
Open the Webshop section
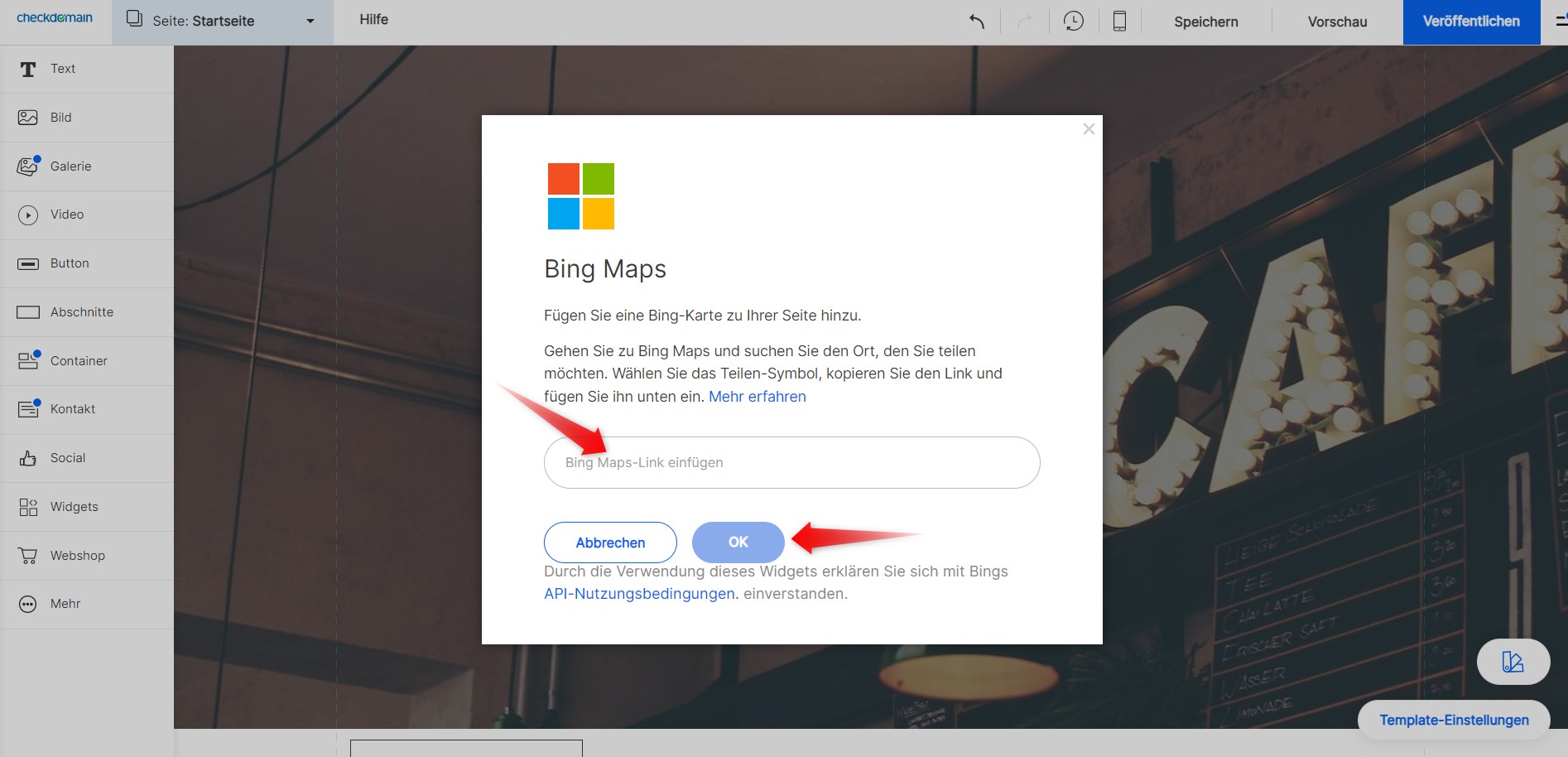77,555
